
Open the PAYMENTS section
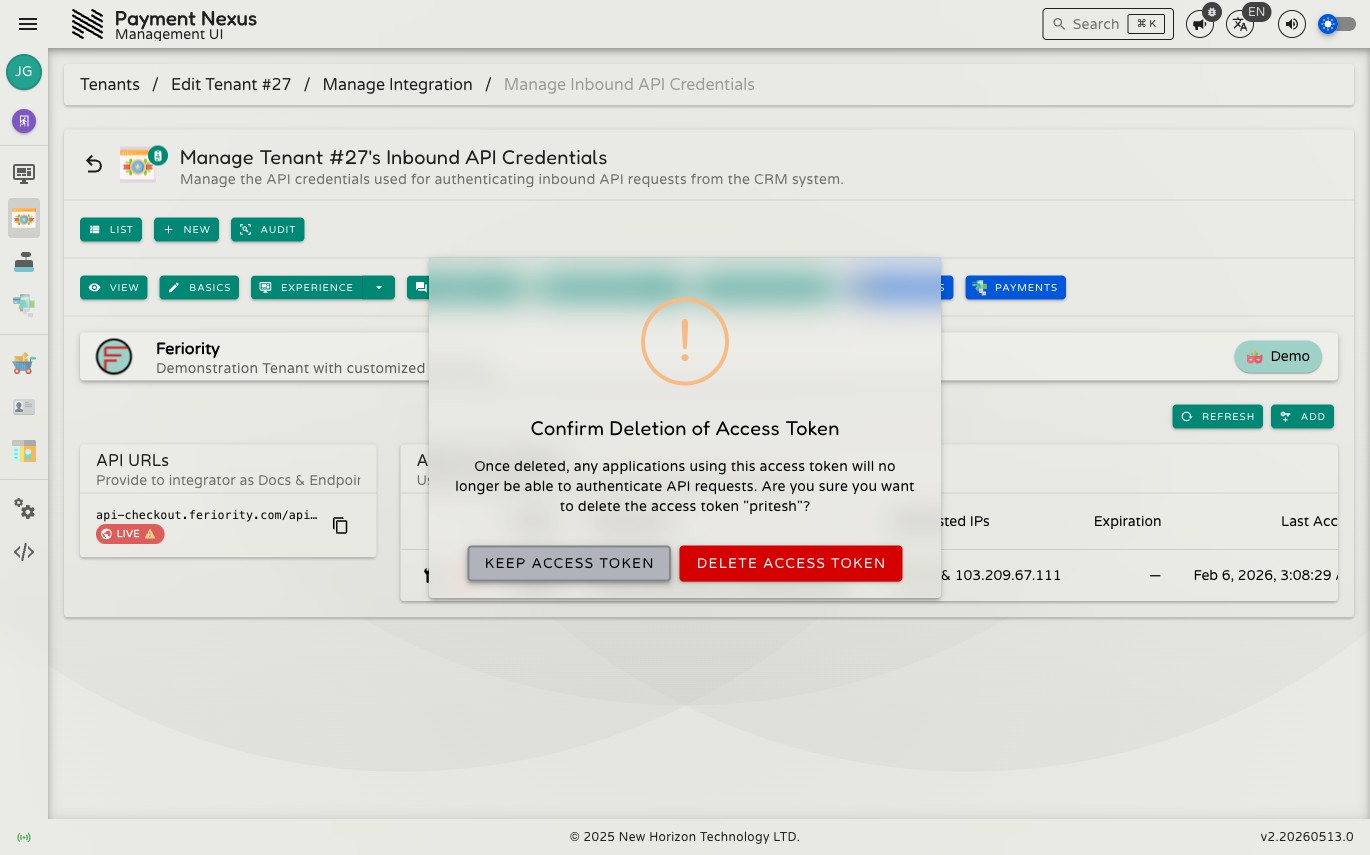click(x=1015, y=287)
